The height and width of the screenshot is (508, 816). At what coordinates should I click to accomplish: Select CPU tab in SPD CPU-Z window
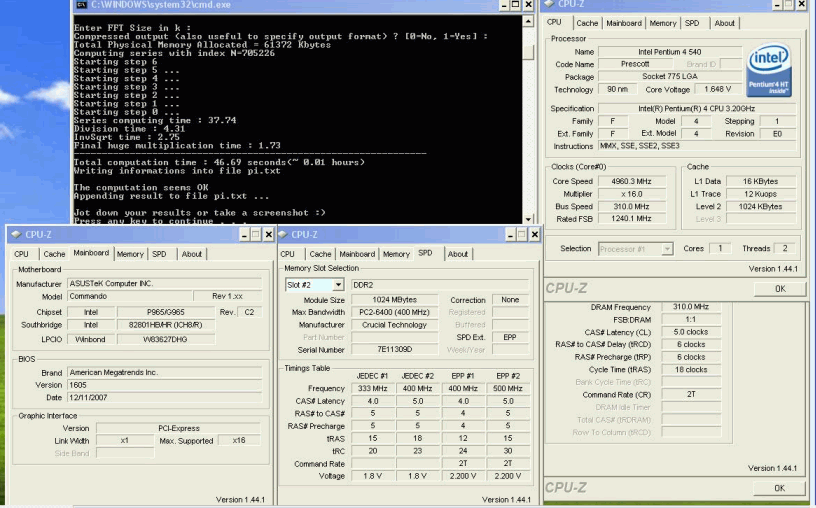pyautogui.click(x=287, y=254)
